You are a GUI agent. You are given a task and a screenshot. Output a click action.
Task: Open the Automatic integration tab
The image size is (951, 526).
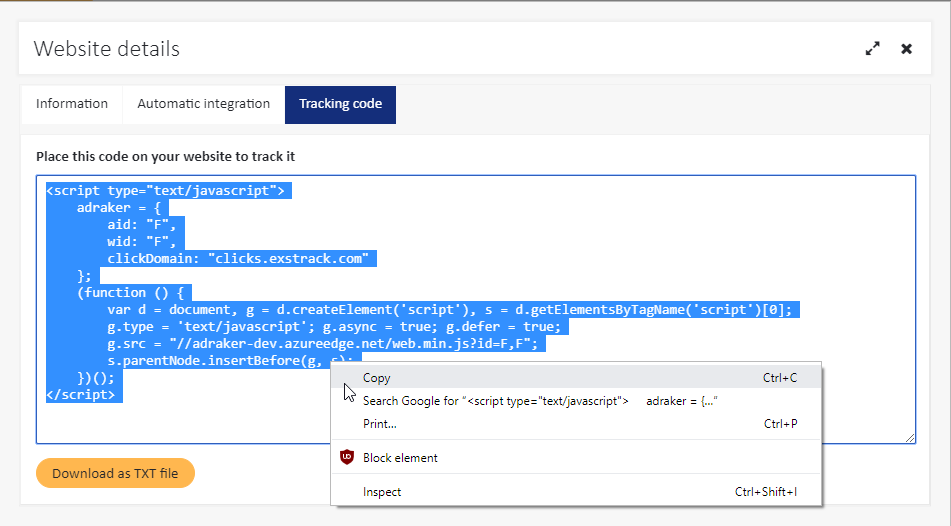pyautogui.click(x=204, y=104)
